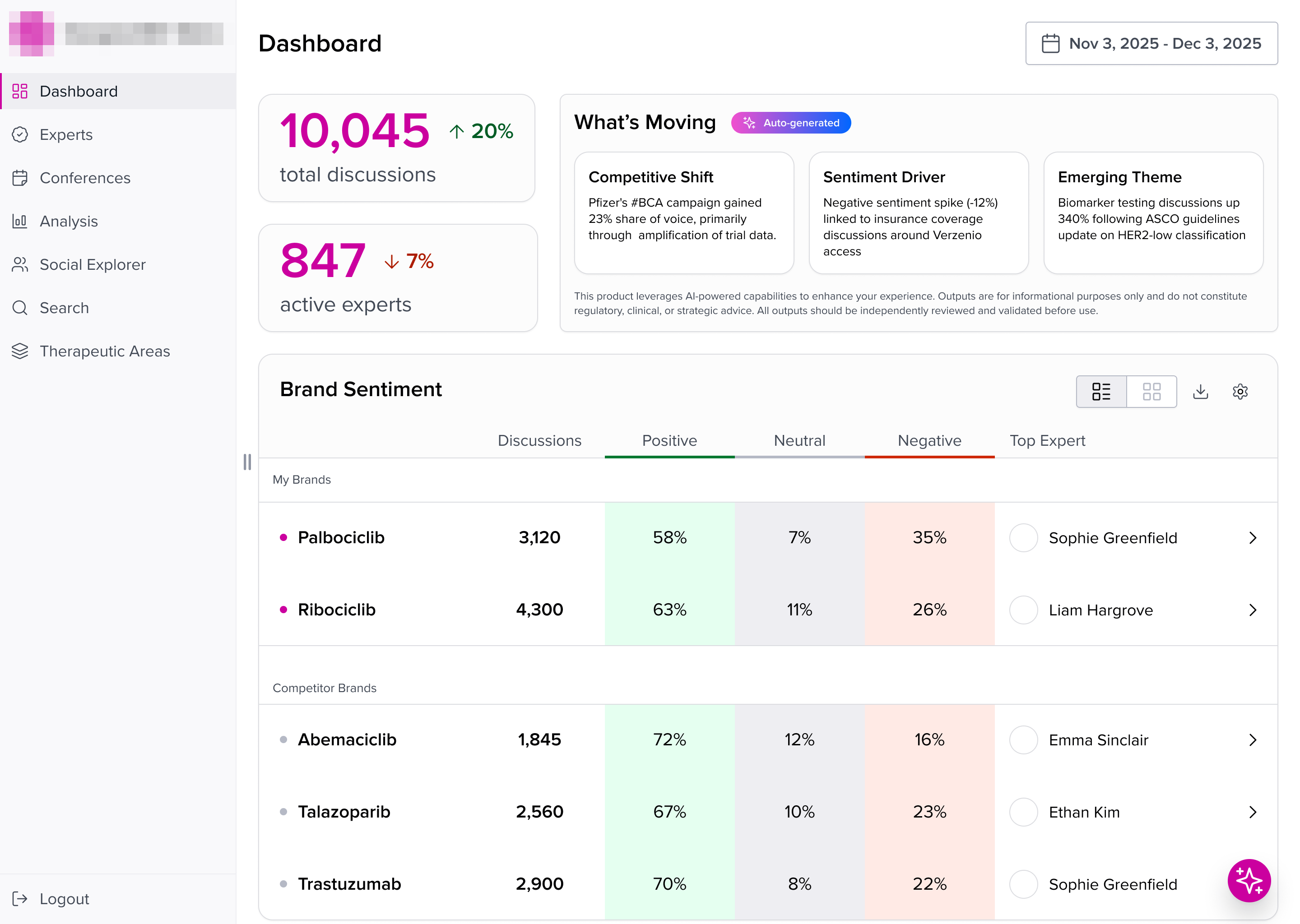
Task: Open Brand Sentiment settings gear
Action: coord(1240,392)
